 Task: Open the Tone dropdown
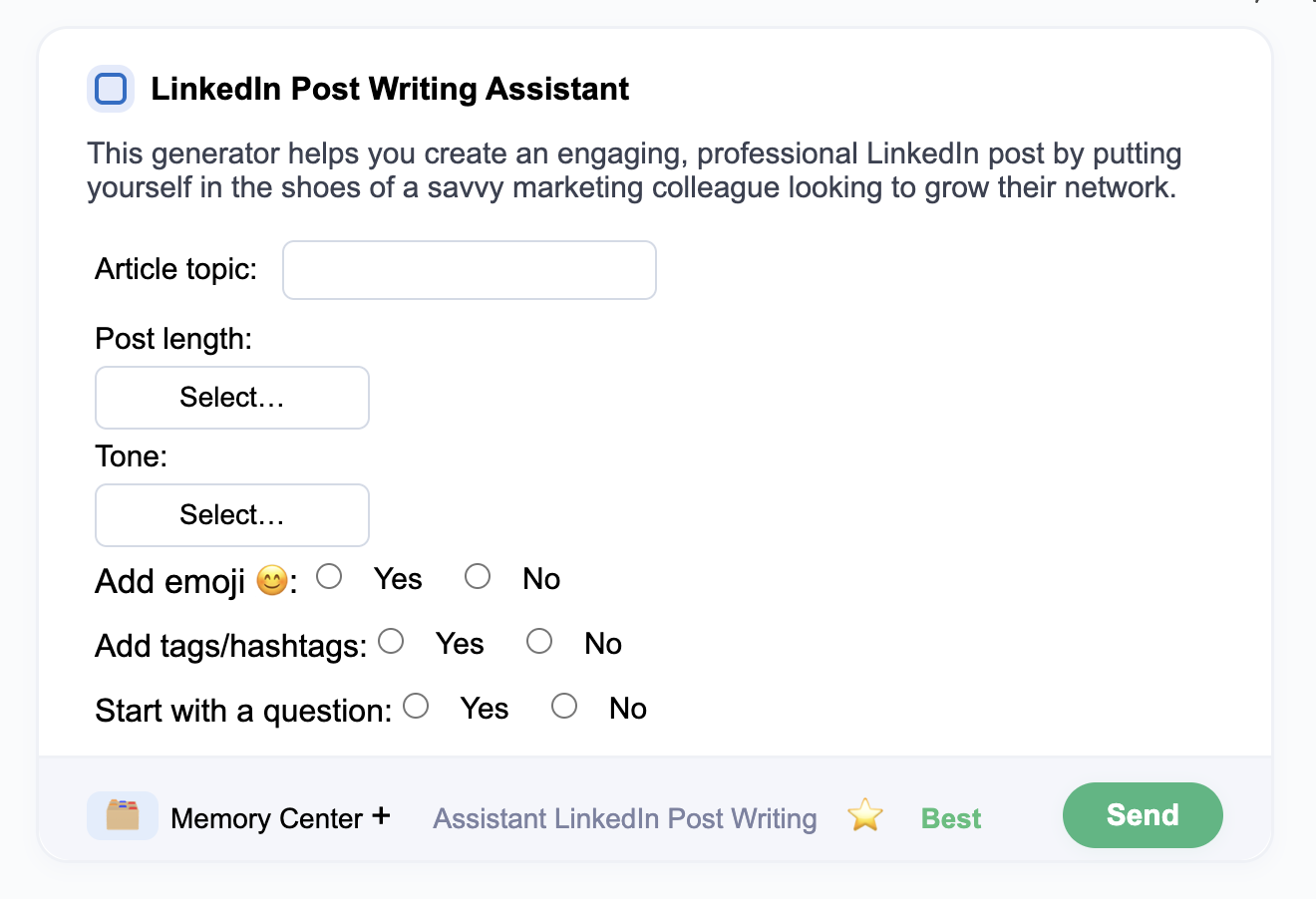232,515
